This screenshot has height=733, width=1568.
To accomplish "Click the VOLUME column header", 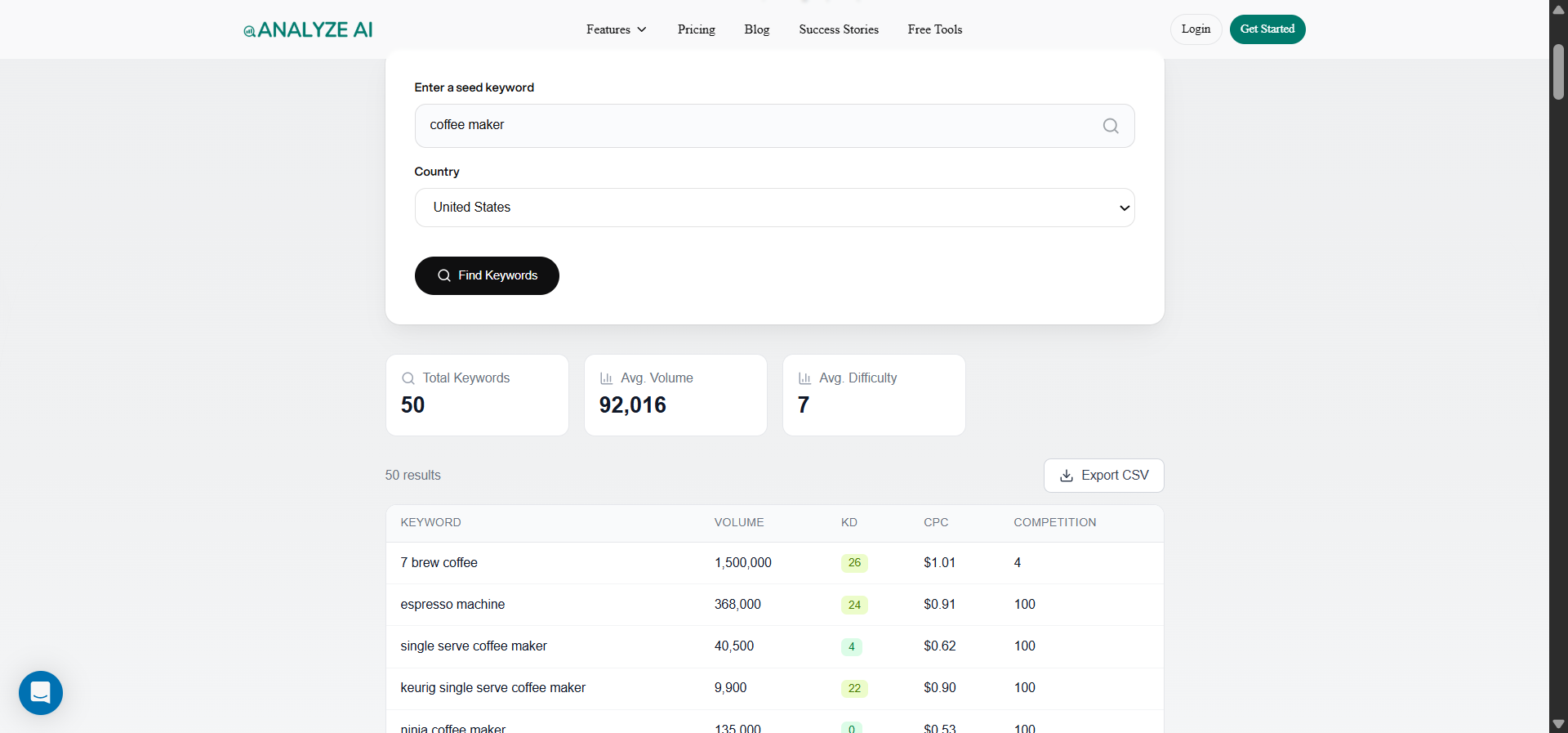I will point(739,523).
